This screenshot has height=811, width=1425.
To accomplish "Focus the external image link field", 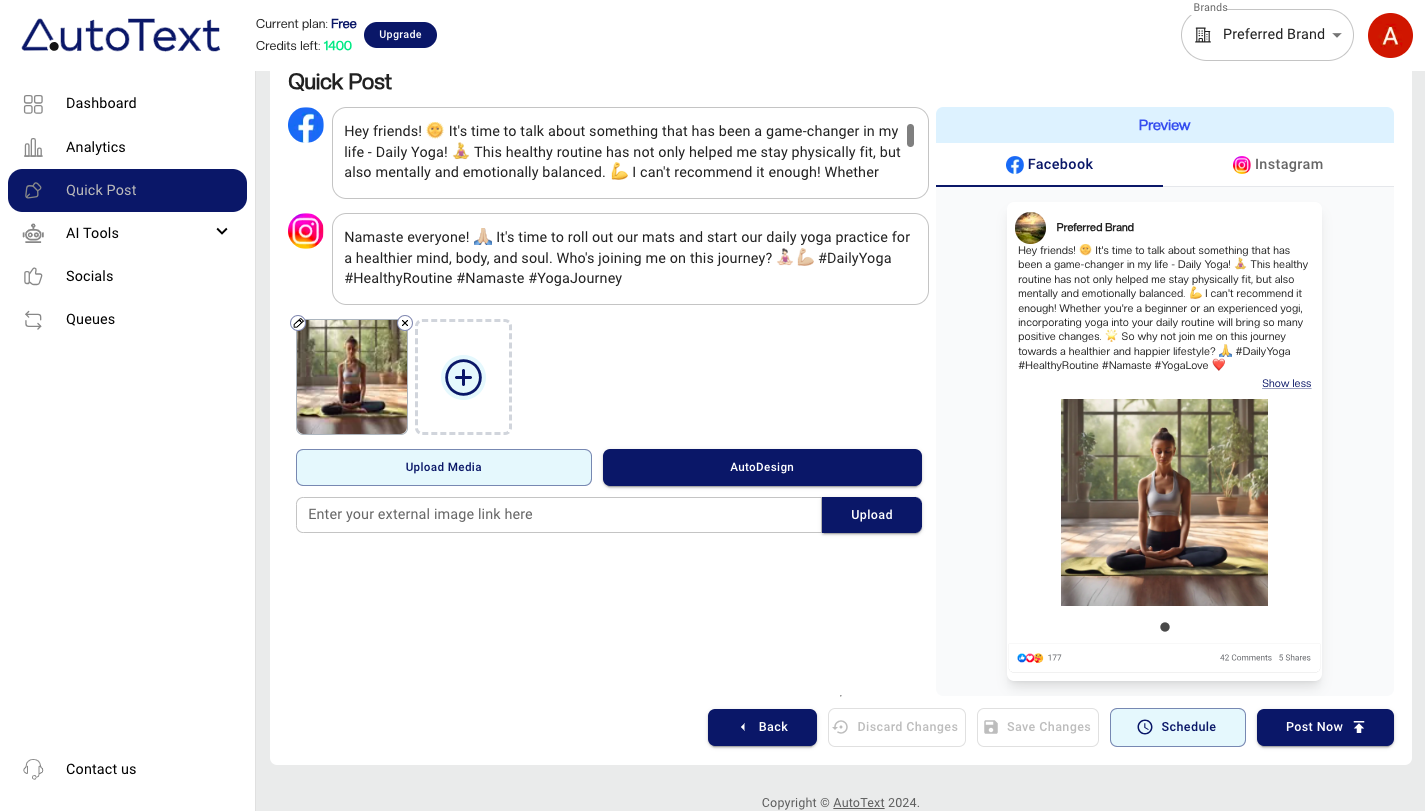I will click(559, 515).
